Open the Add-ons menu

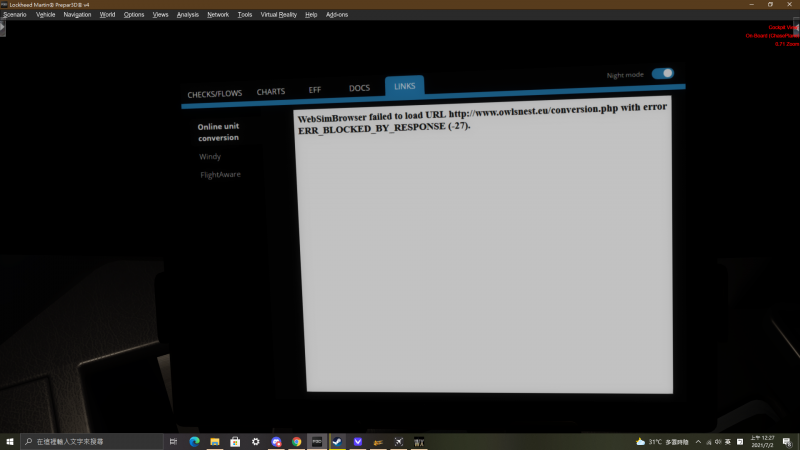(x=337, y=15)
